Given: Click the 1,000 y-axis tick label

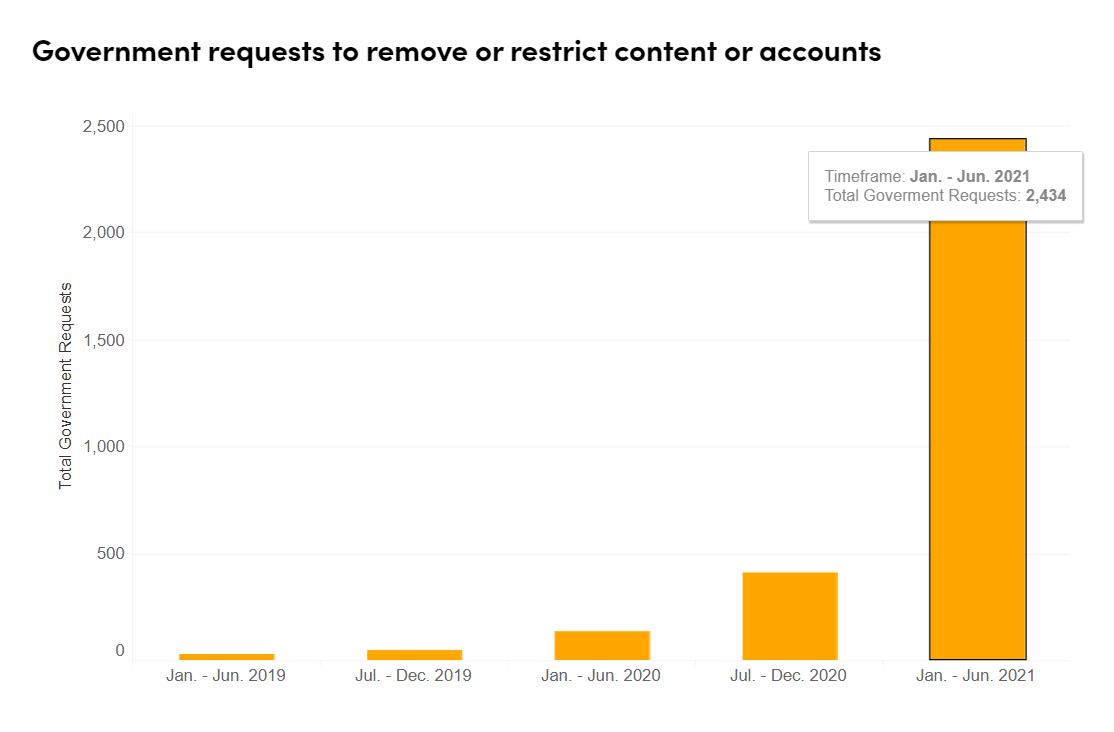Looking at the screenshot, I should click(x=104, y=446).
